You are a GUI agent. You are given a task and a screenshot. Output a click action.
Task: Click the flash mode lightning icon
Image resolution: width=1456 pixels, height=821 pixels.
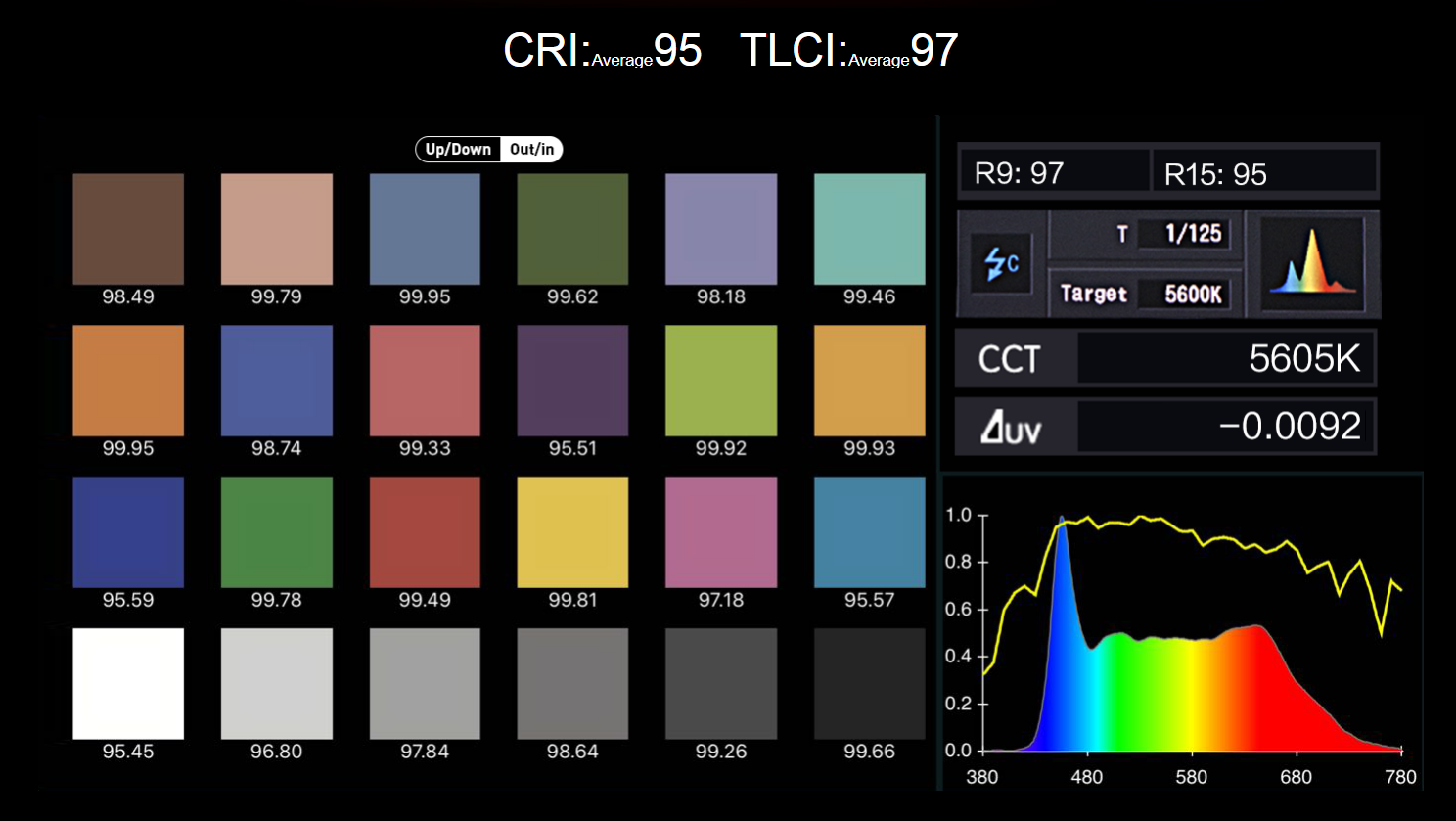(1001, 263)
